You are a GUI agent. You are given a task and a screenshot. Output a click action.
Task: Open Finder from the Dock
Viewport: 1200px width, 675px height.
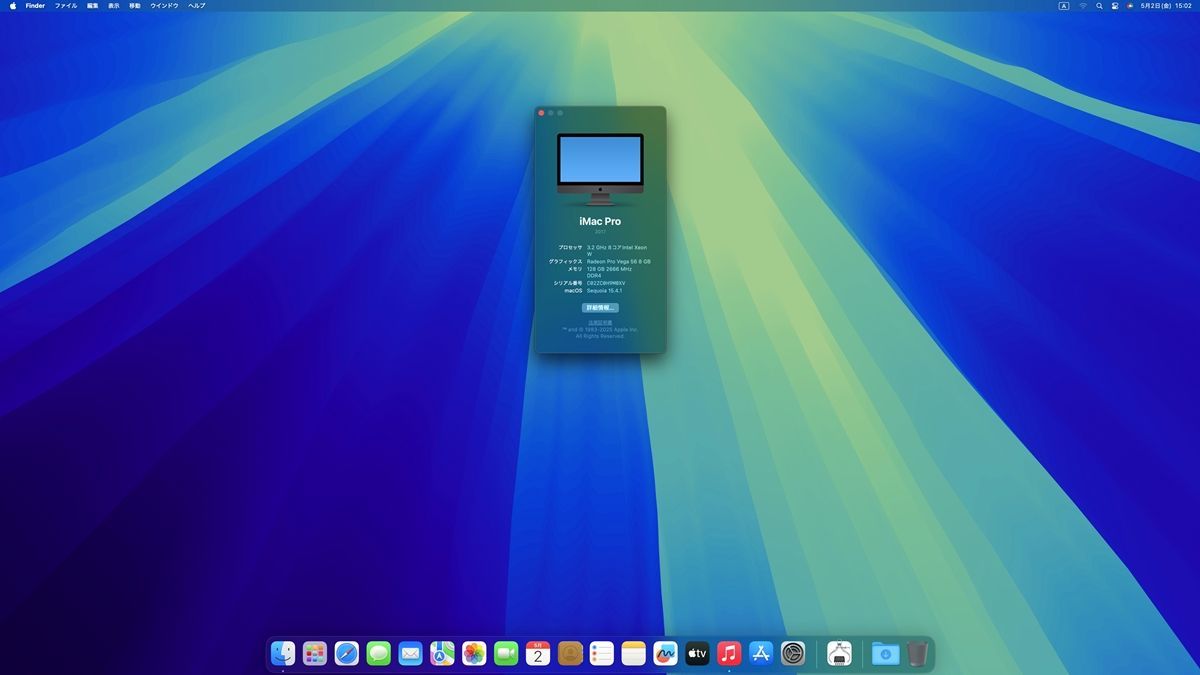pyautogui.click(x=283, y=654)
